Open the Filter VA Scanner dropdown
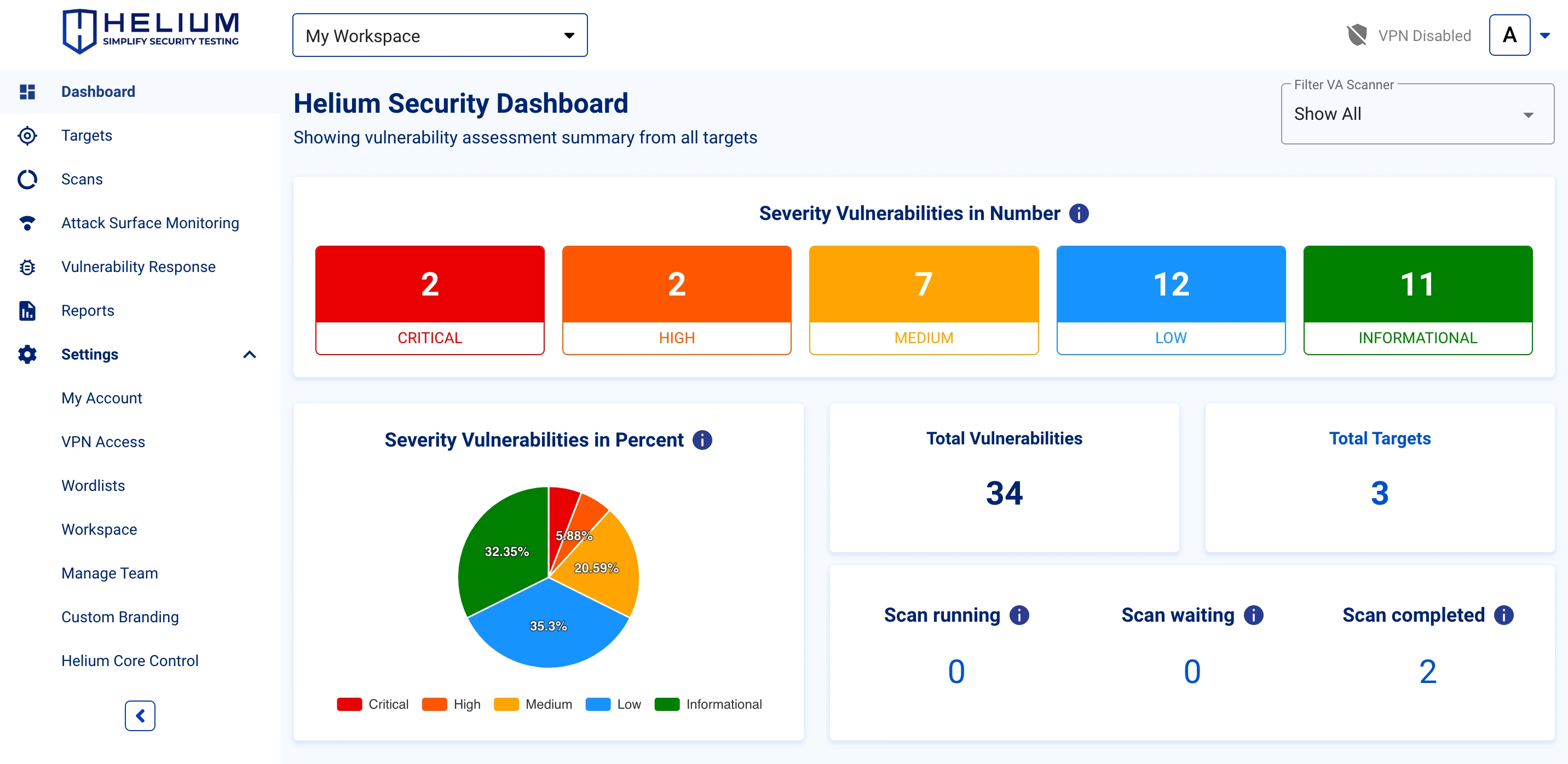 (1416, 114)
